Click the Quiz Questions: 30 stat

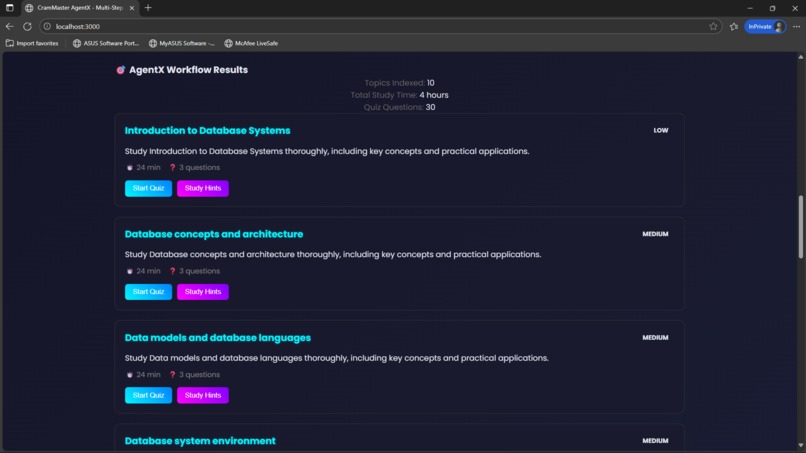tap(399, 107)
